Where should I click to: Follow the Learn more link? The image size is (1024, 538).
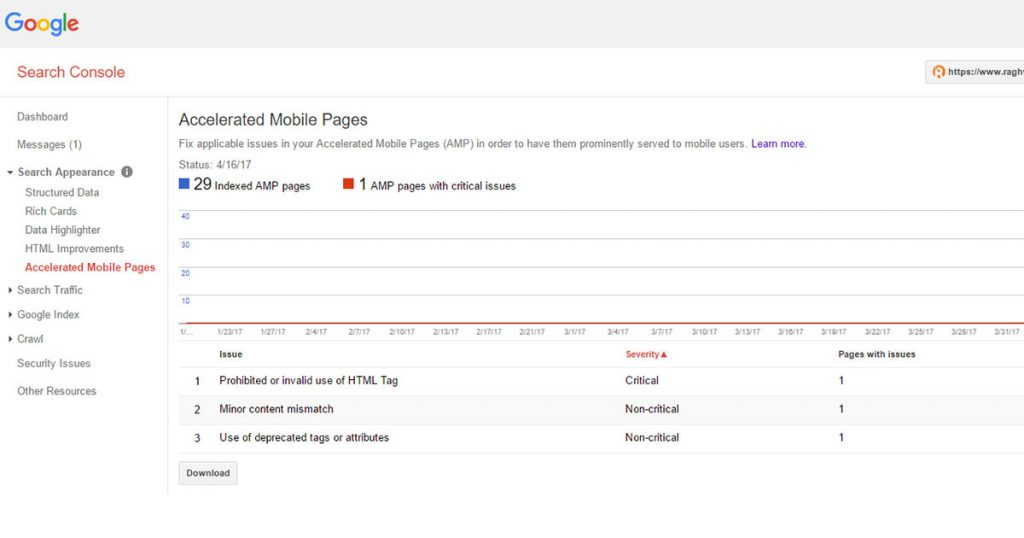click(x=778, y=144)
